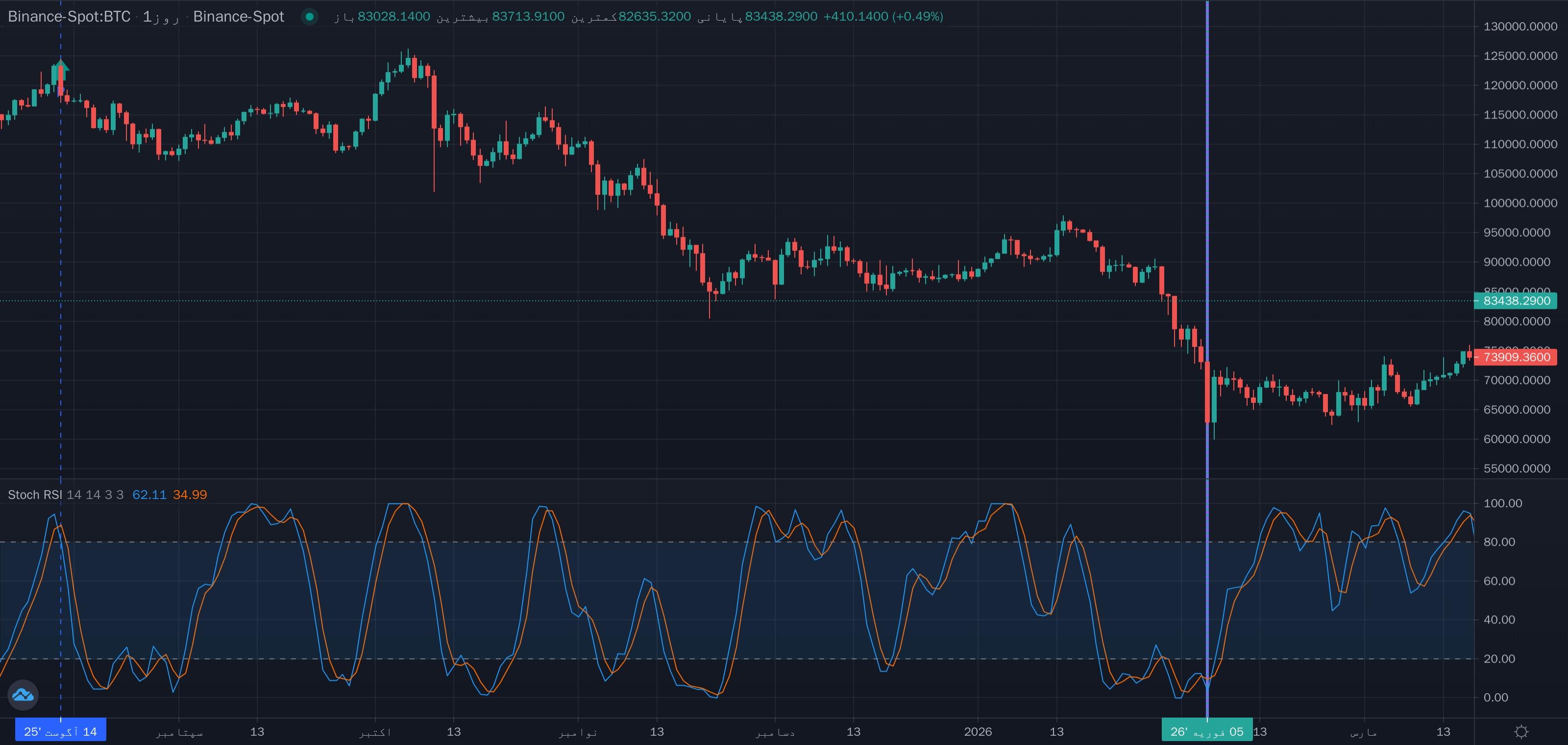Click the نوامبر month label on time axis

pos(578,732)
